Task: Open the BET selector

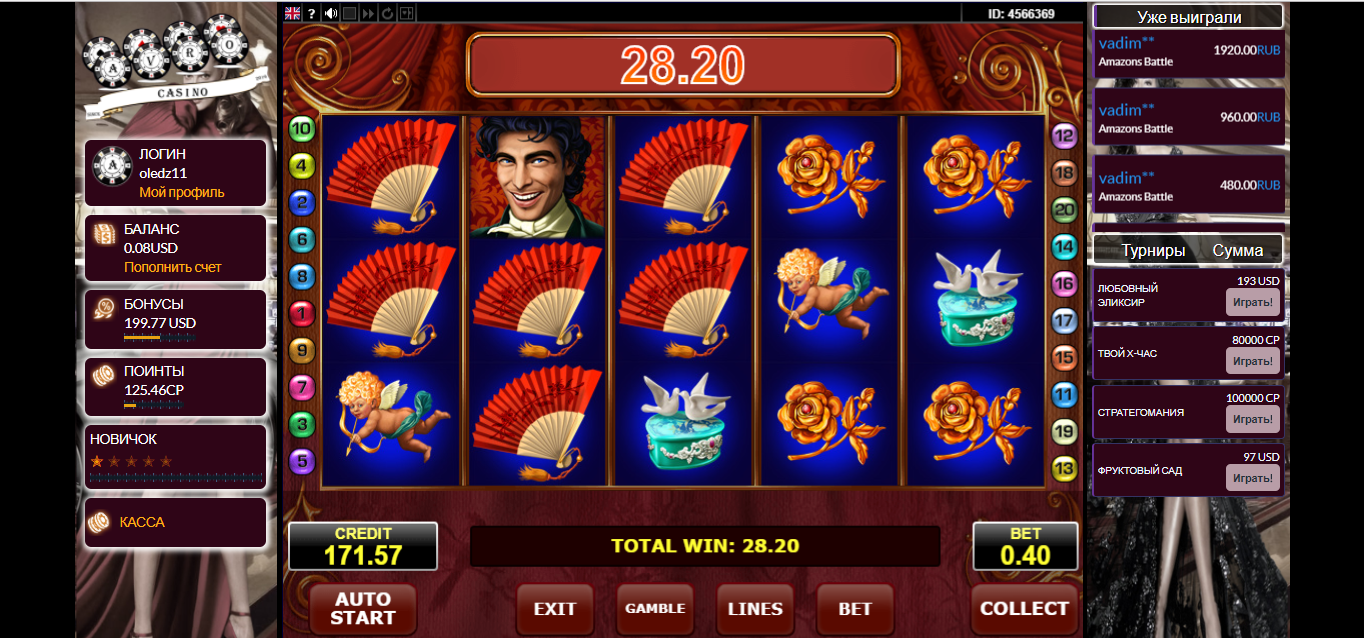Action: pyautogui.click(x=855, y=608)
